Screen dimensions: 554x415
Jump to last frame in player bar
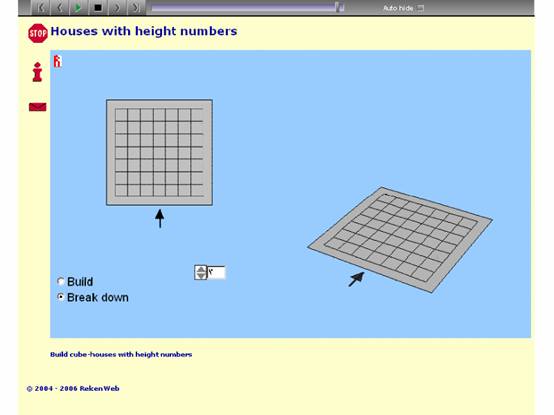point(135,7)
